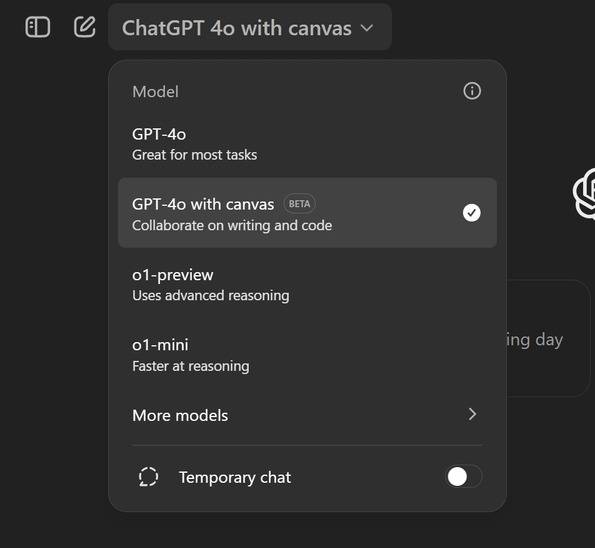
Task: Collapse the ChatGPT 4o with canvas selector
Action: point(250,28)
